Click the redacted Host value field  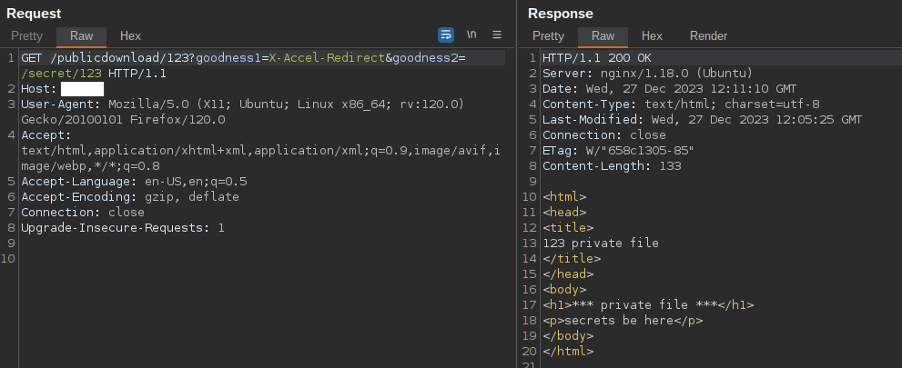[x=82, y=89]
